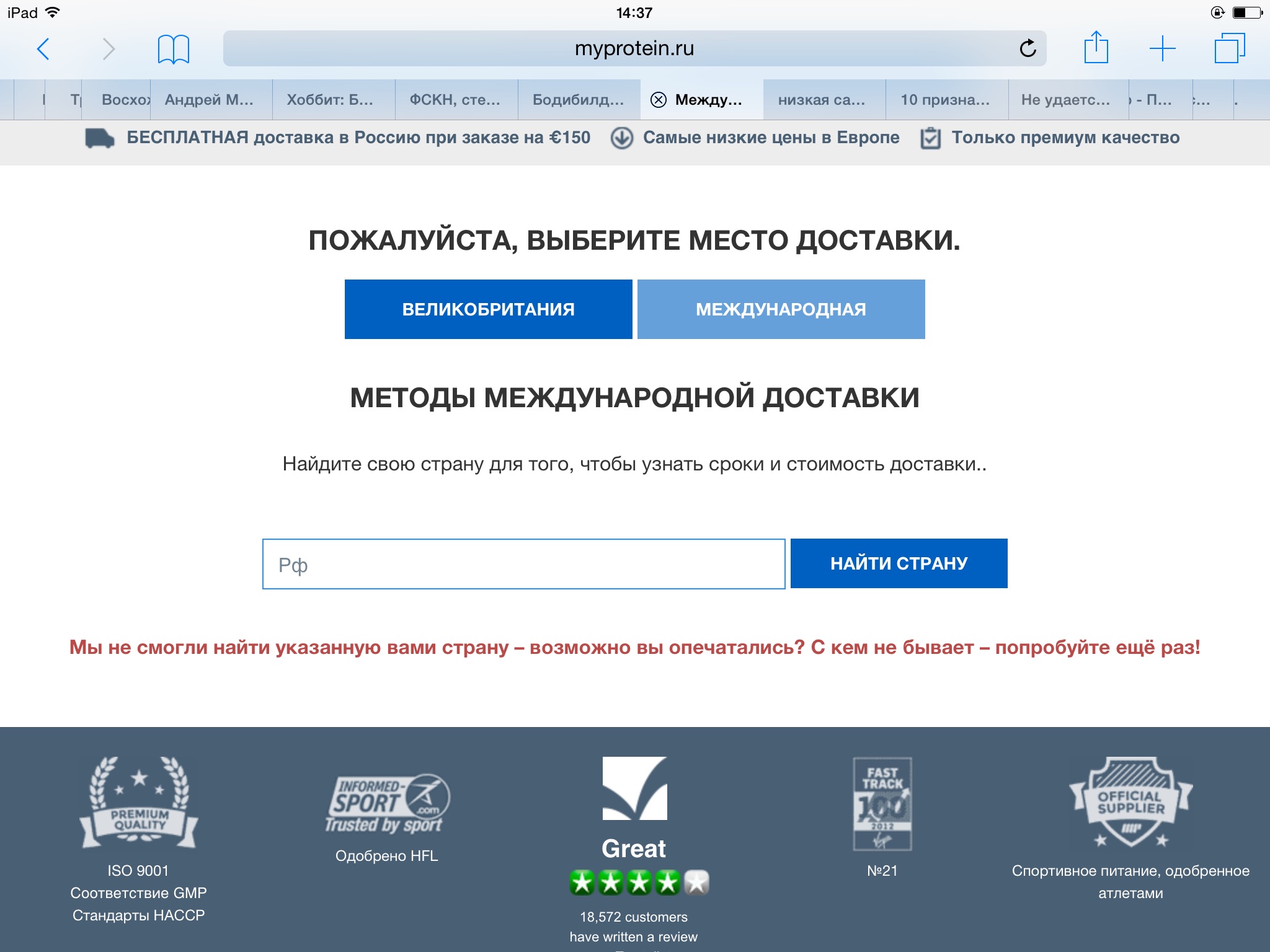Open the share sheet icon
Viewport: 1270px width, 952px height.
pos(1096,47)
